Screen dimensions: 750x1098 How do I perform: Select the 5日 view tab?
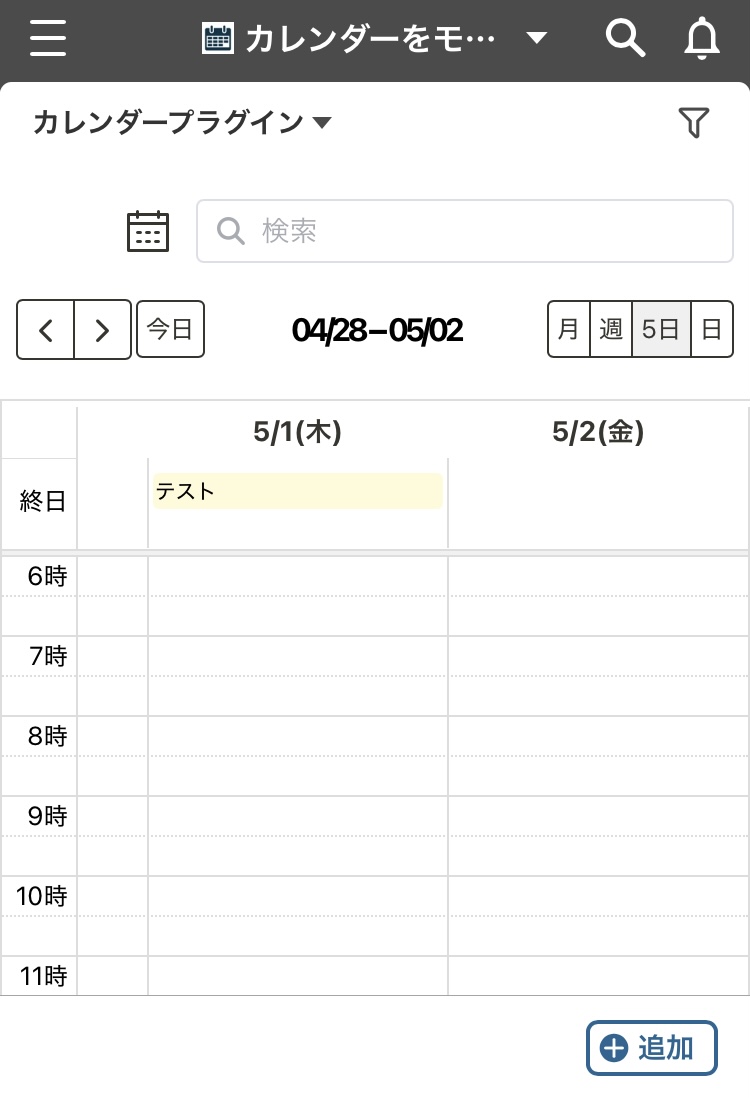[661, 329]
